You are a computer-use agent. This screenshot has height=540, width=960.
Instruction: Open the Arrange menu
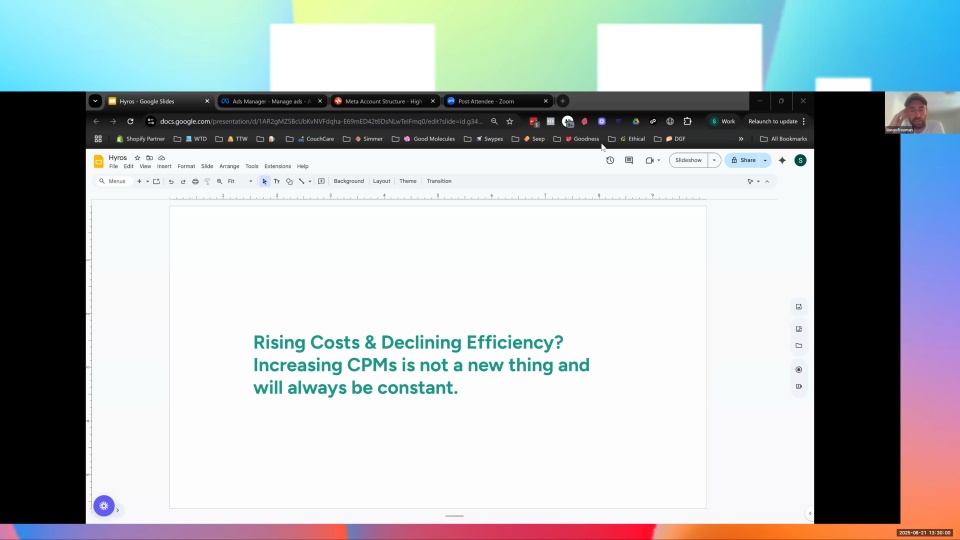229,167
